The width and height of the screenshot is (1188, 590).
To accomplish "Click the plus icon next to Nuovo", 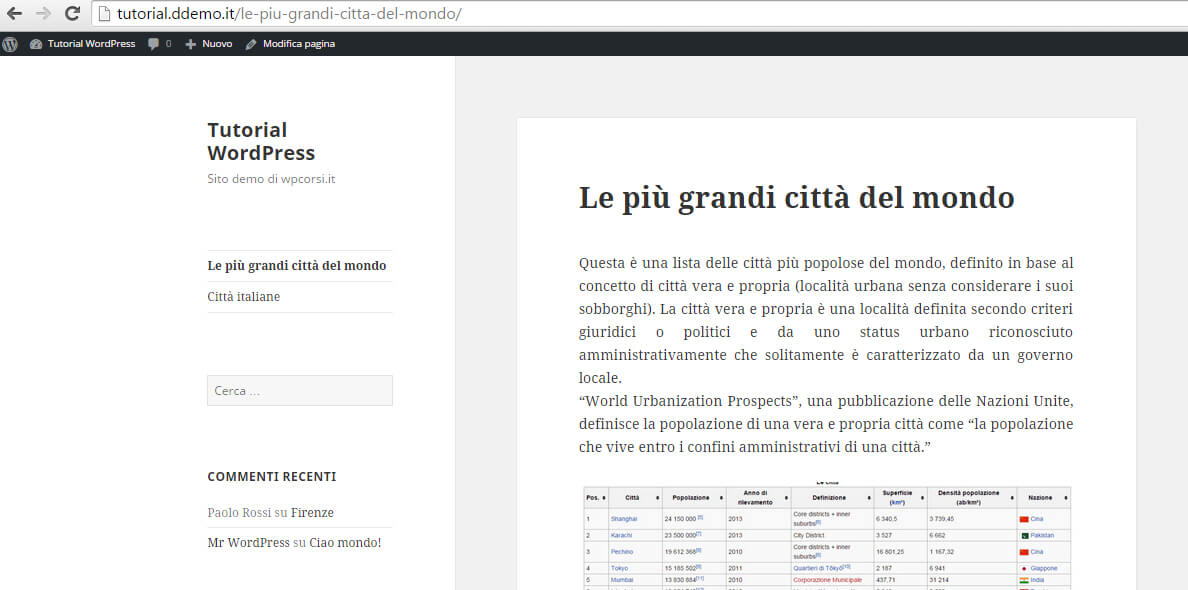I will [x=191, y=43].
